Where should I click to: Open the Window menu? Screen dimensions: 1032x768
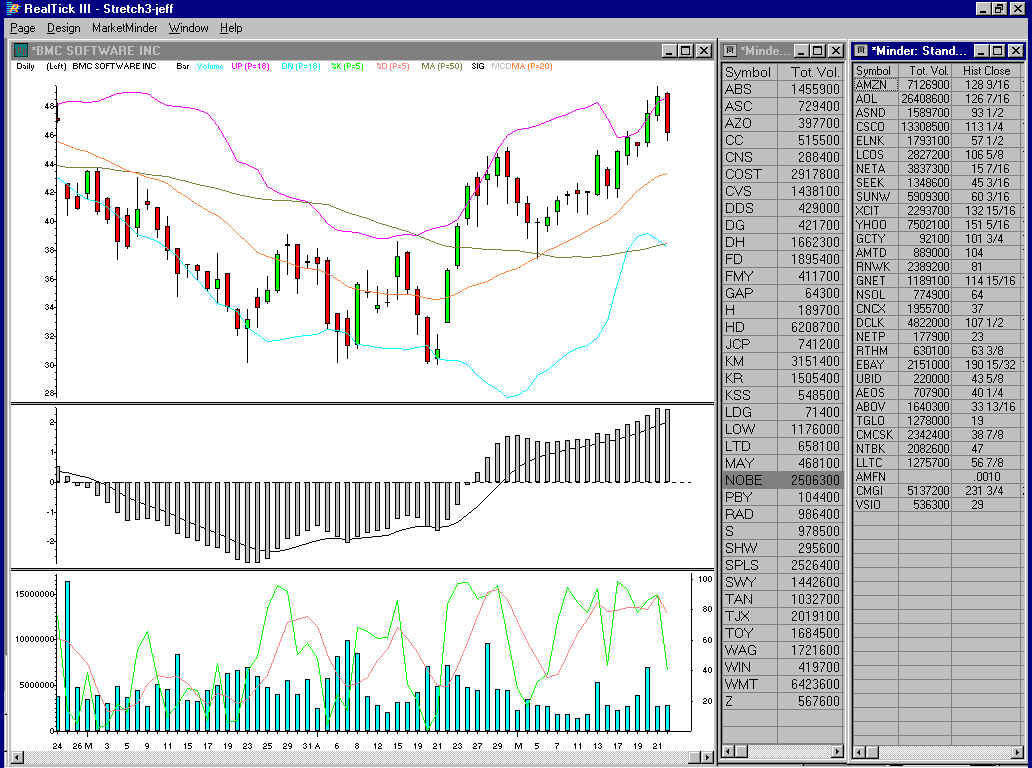(x=188, y=28)
